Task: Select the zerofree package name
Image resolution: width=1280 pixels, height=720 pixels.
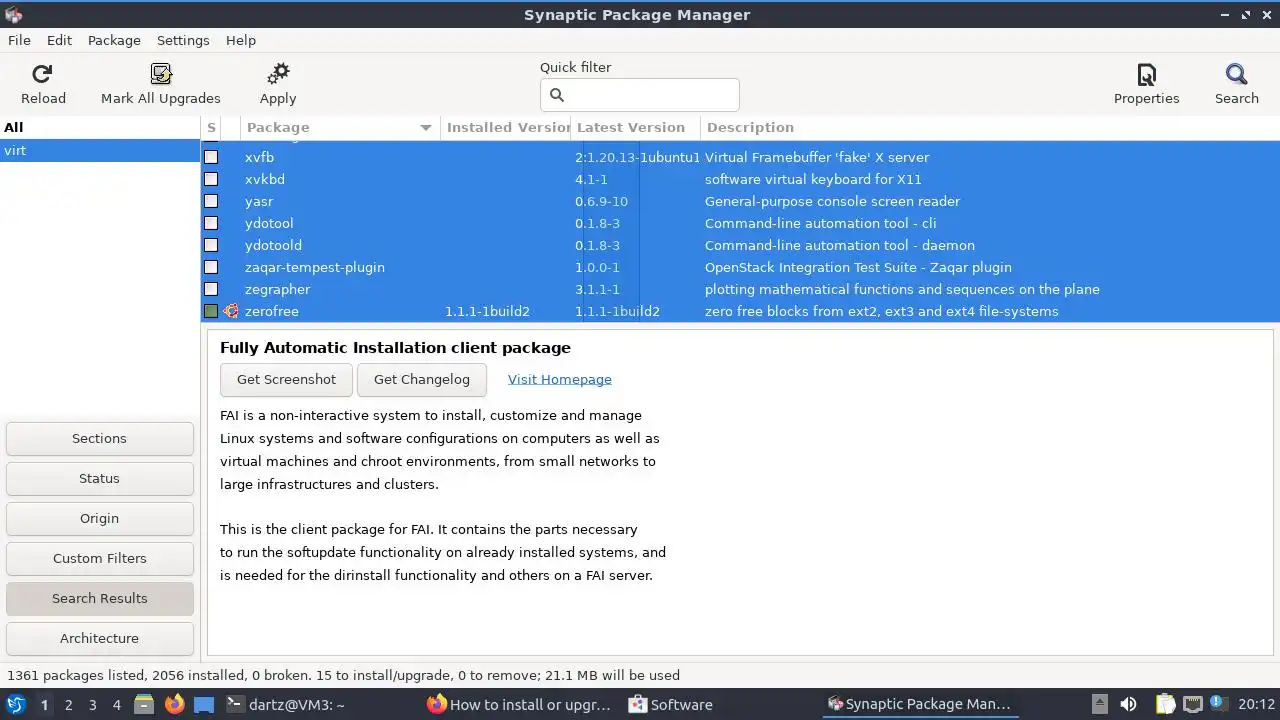Action: click(271, 311)
